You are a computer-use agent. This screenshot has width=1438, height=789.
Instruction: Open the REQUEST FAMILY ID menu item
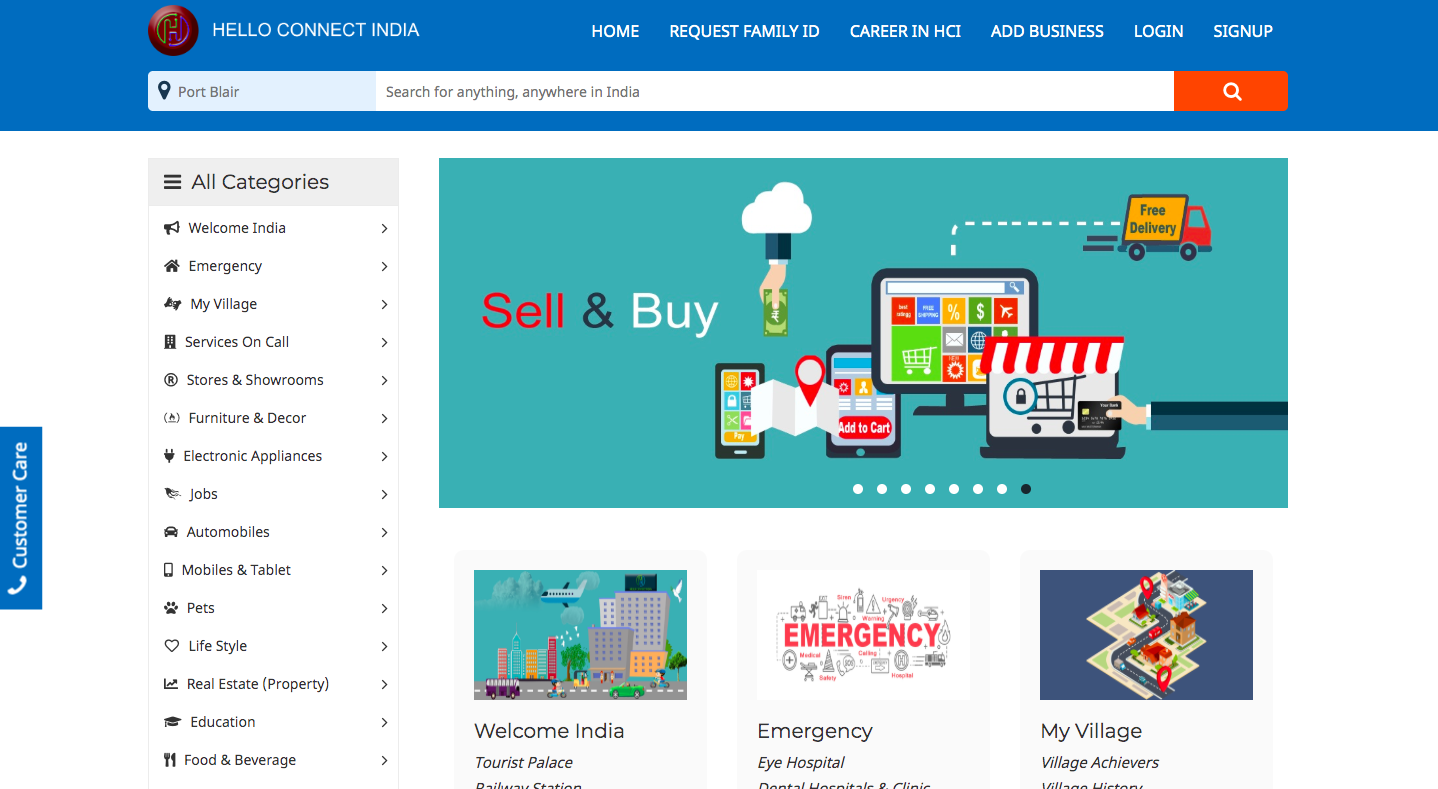click(x=744, y=31)
